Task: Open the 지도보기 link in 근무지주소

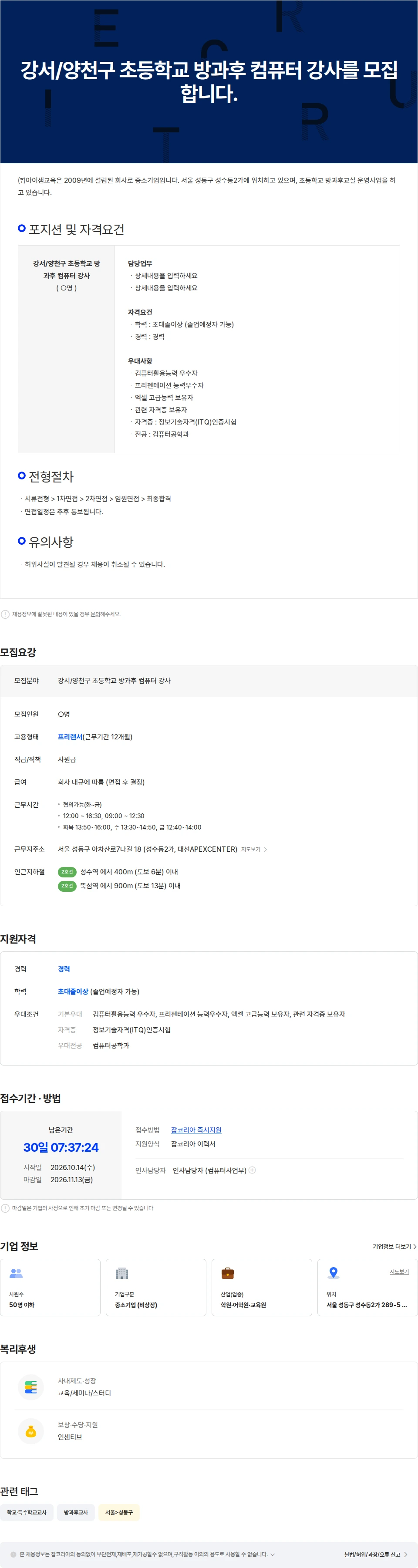Action: click(x=251, y=849)
